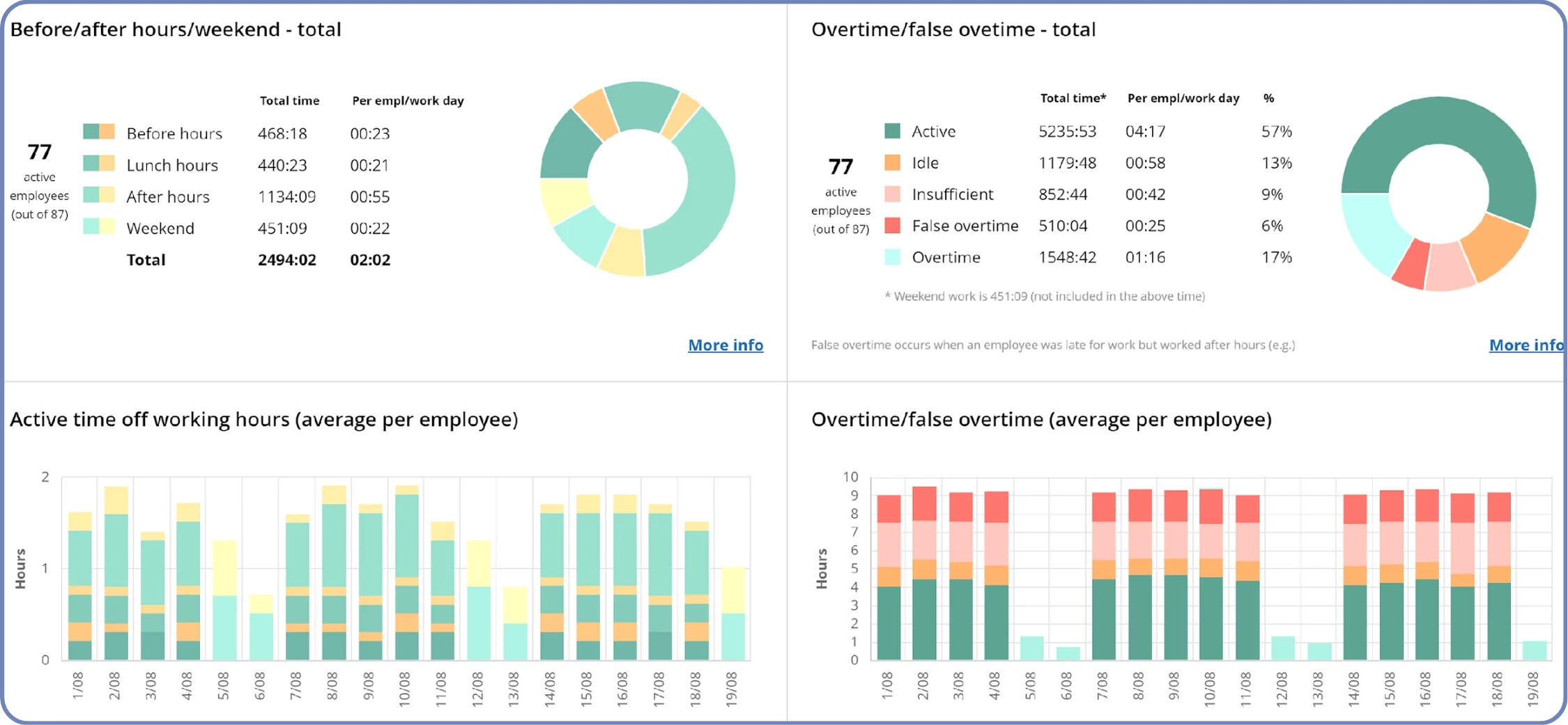Open More info for overtime panel
The width and height of the screenshot is (1568, 725).
click(1526, 345)
